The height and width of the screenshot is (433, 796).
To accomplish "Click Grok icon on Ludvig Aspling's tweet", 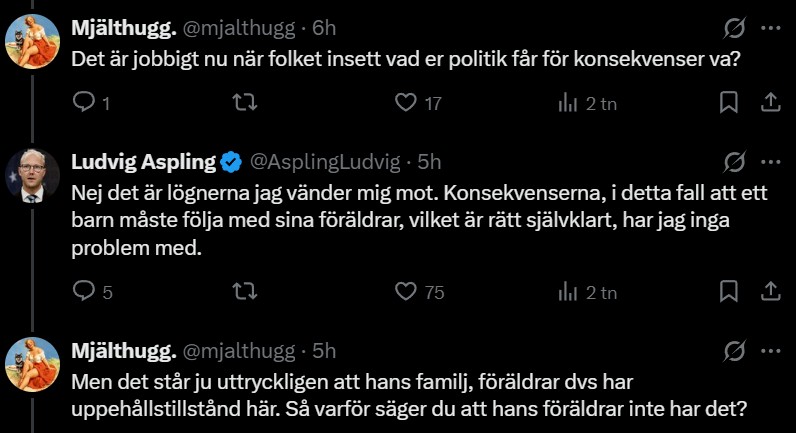I will click(733, 162).
